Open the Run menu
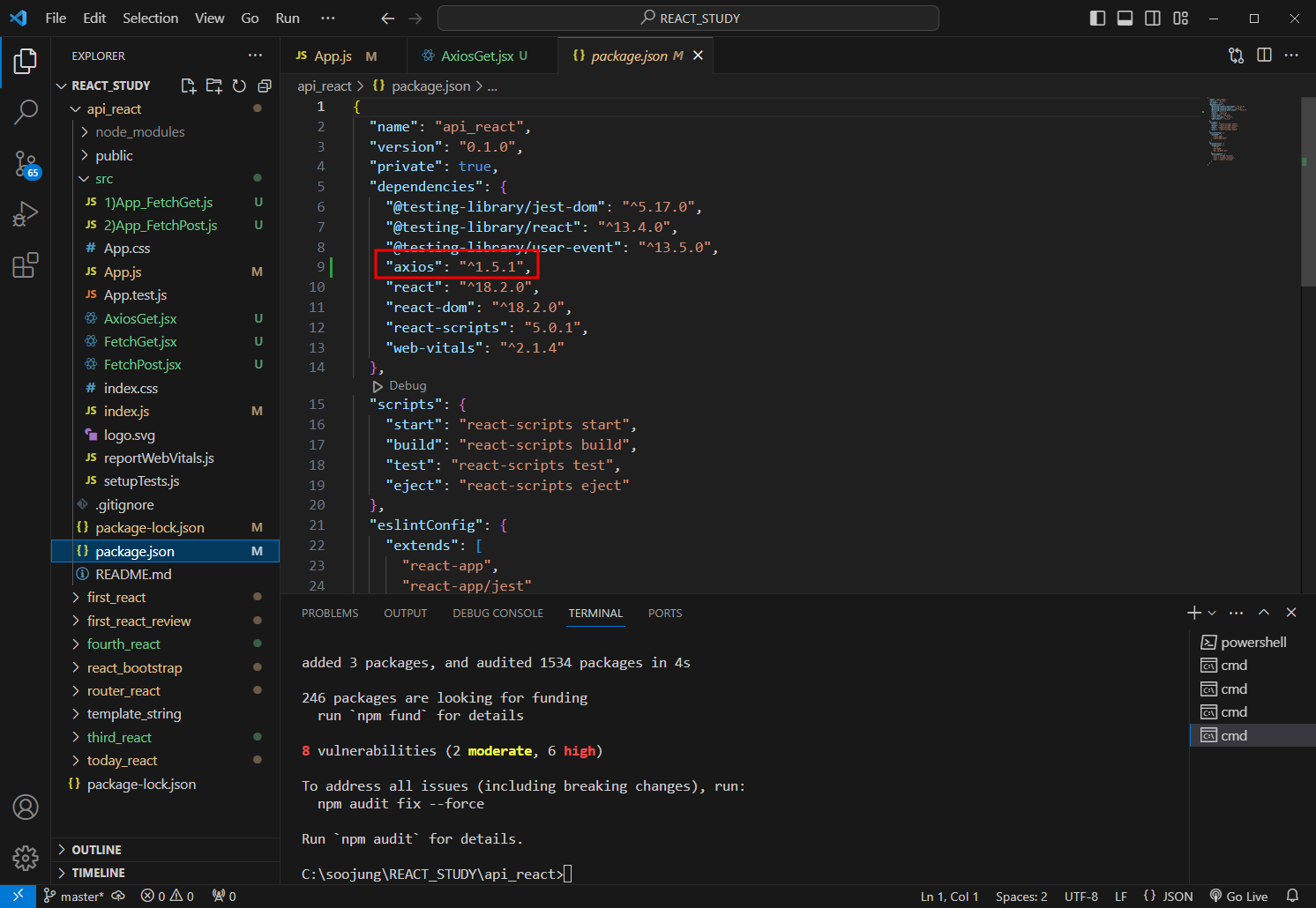This screenshot has height=908, width=1316. pyautogui.click(x=288, y=18)
